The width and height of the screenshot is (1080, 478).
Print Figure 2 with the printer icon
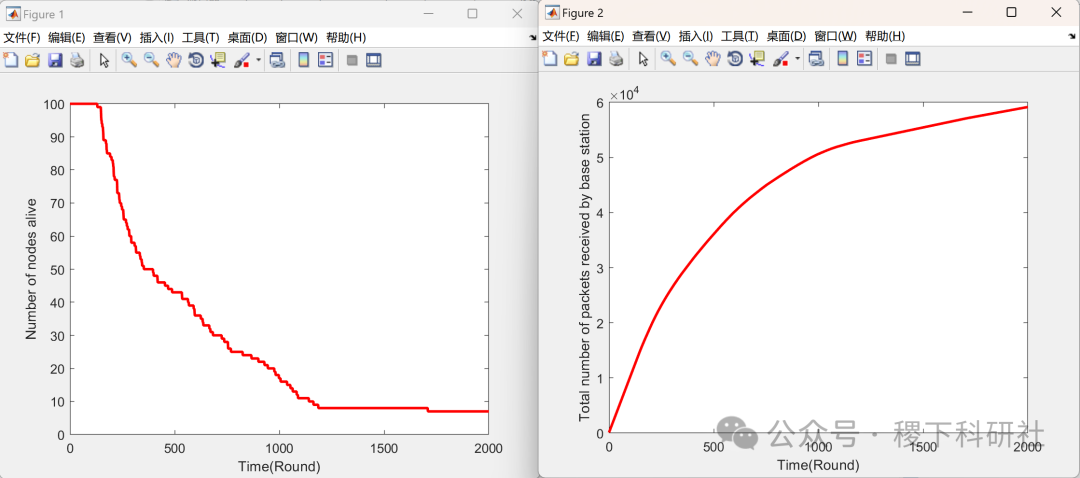616,59
